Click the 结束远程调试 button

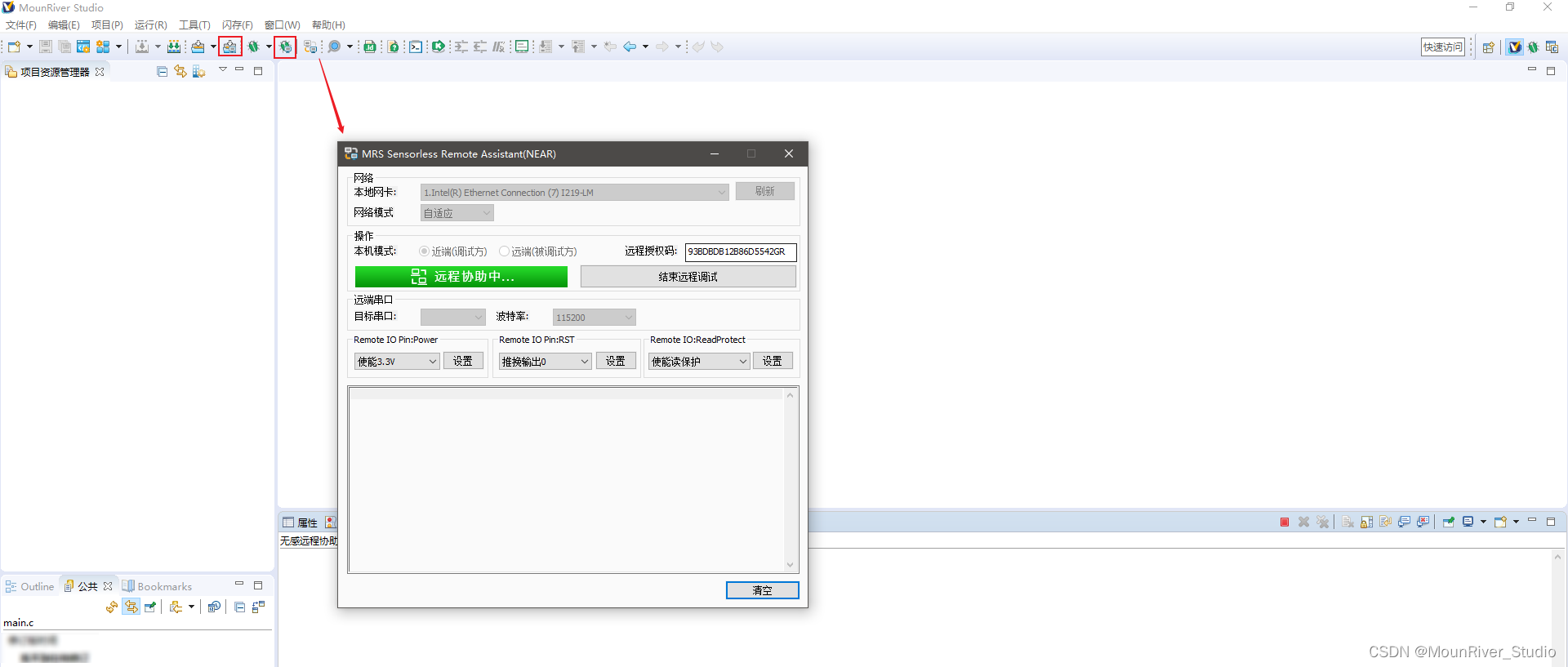click(688, 277)
